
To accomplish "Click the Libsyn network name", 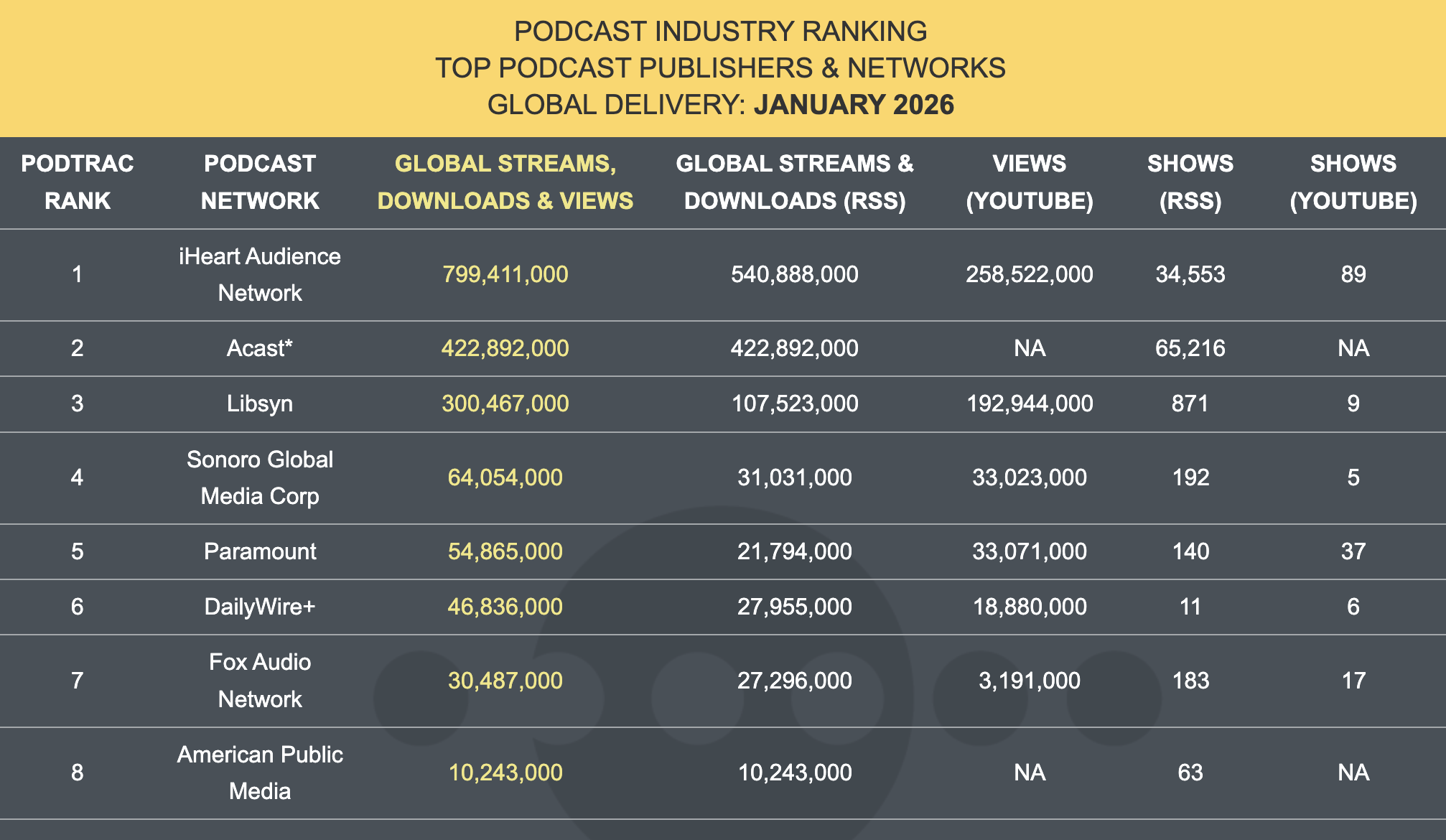I will [x=260, y=403].
